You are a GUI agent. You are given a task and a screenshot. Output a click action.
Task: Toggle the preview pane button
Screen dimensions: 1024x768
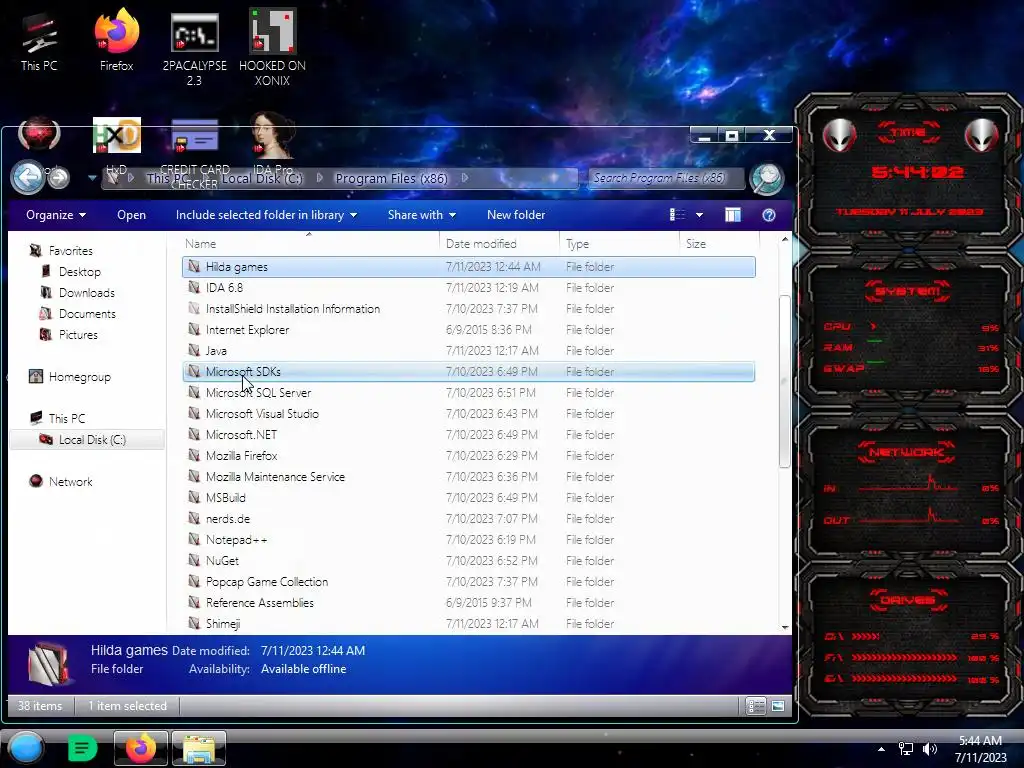coord(733,215)
